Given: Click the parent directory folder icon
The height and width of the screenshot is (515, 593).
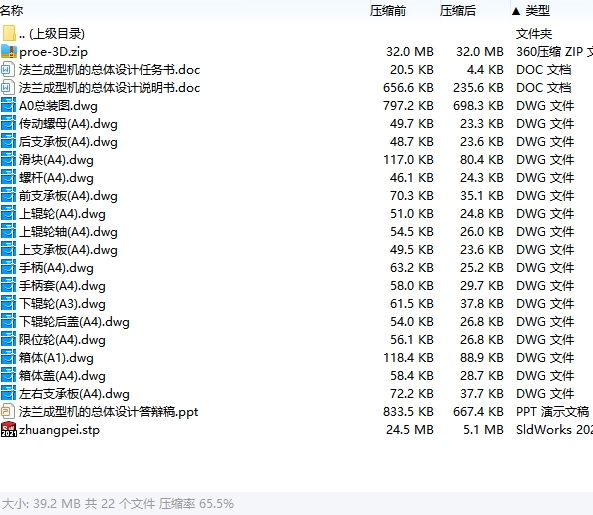Looking at the screenshot, I should pyautogui.click(x=9, y=33).
